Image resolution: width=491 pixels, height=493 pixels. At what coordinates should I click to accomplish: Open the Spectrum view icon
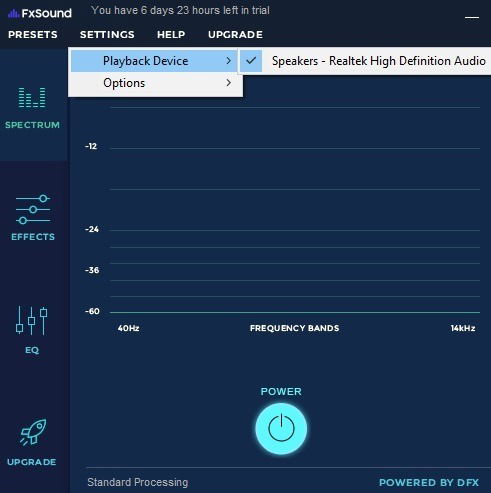pyautogui.click(x=32, y=97)
